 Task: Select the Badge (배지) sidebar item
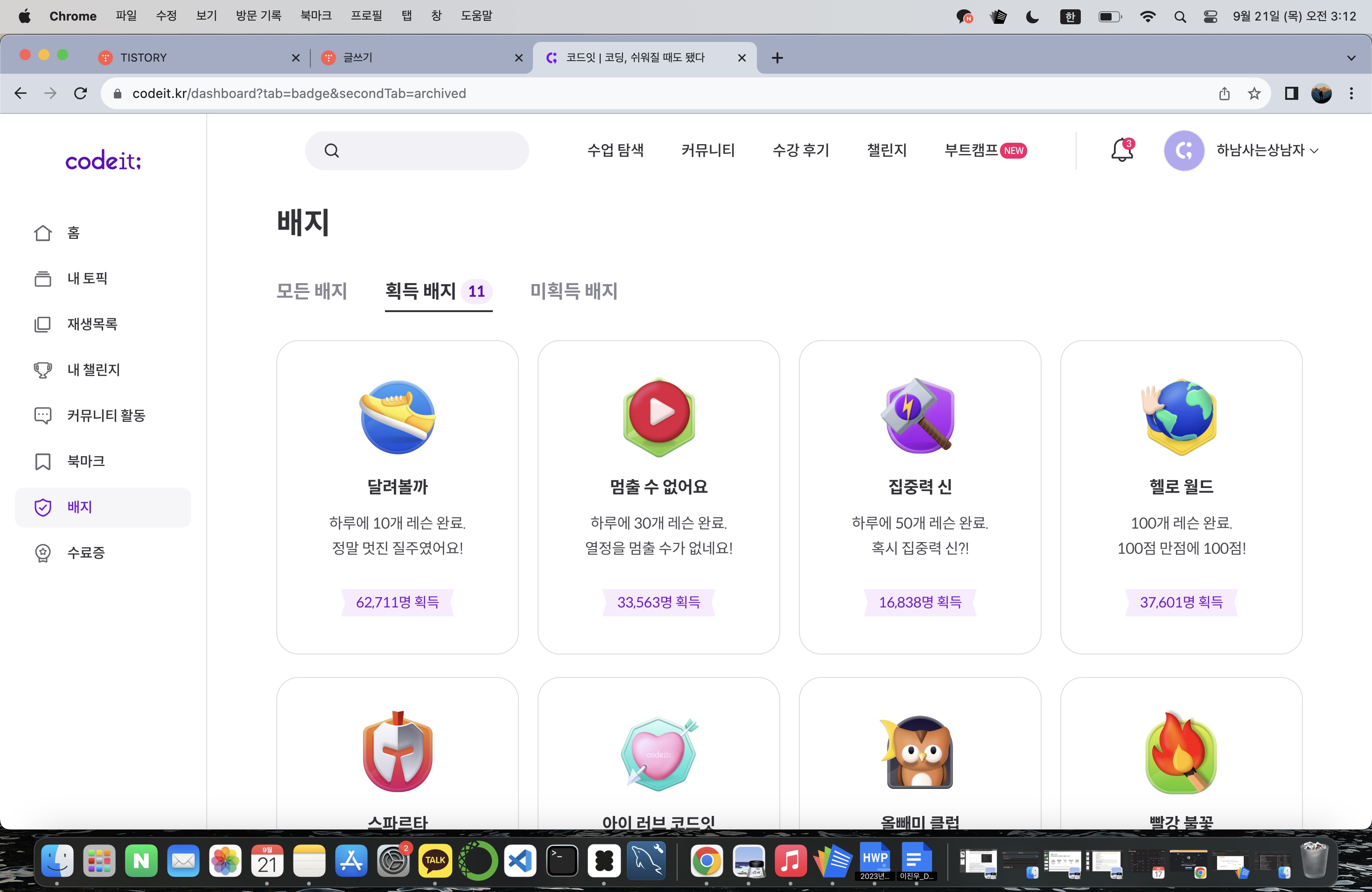(103, 507)
